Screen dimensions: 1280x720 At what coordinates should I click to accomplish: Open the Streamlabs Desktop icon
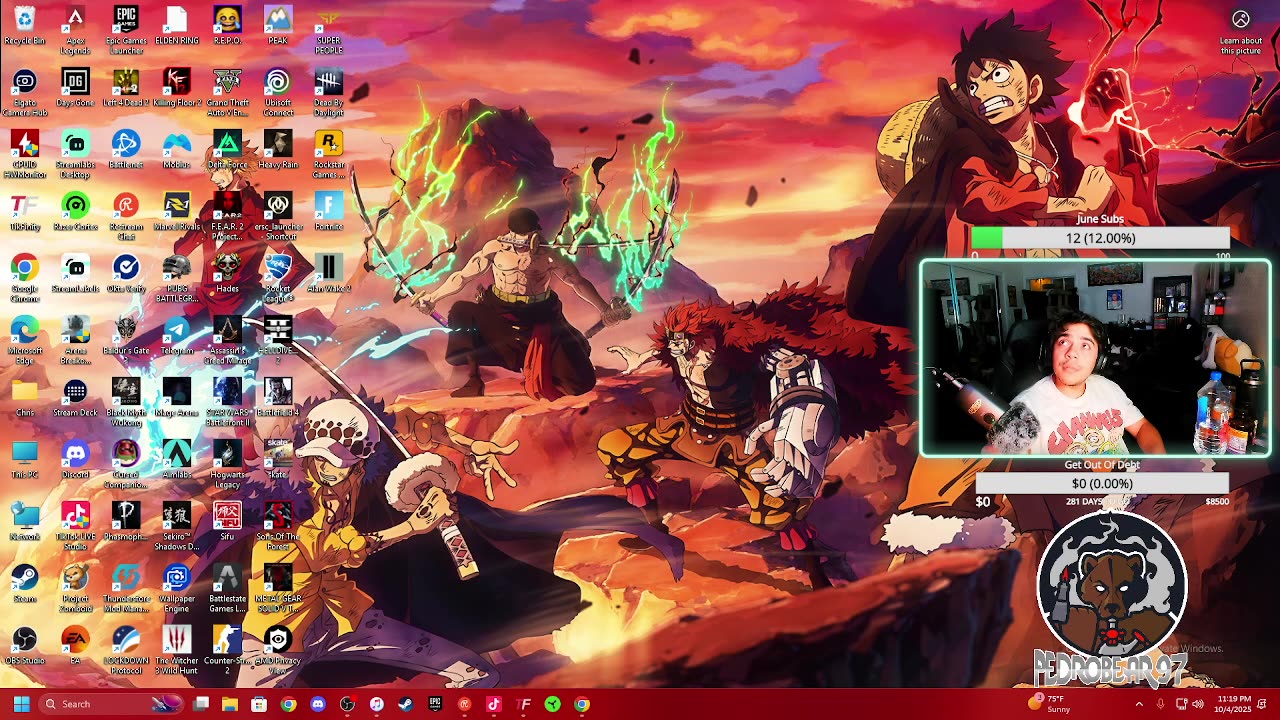(x=75, y=154)
